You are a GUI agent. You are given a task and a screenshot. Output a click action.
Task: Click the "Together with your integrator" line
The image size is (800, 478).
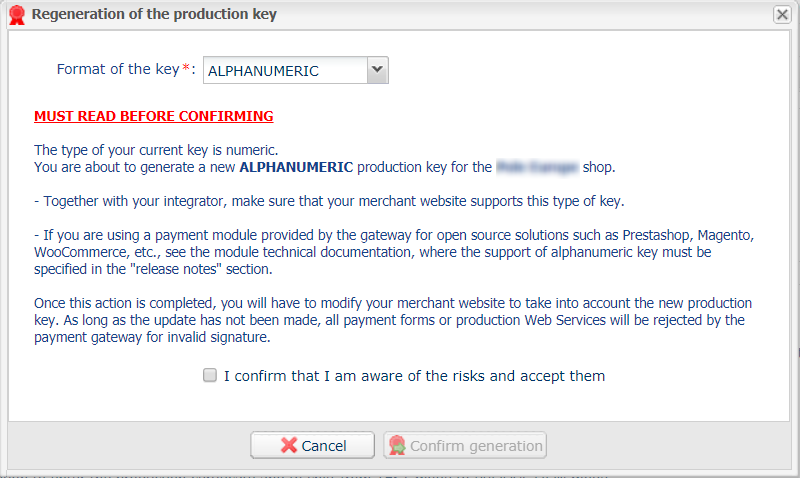pyautogui.click(x=329, y=201)
